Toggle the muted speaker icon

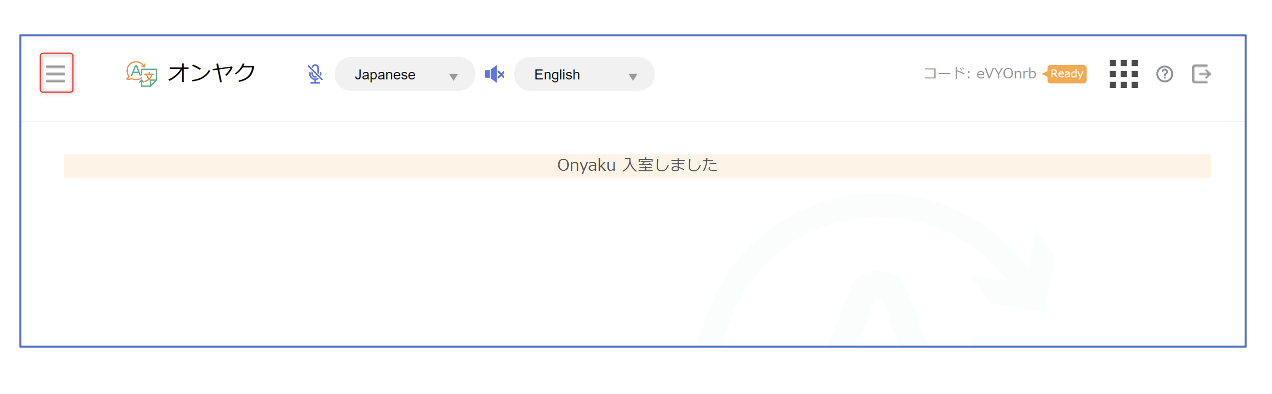[x=494, y=74]
